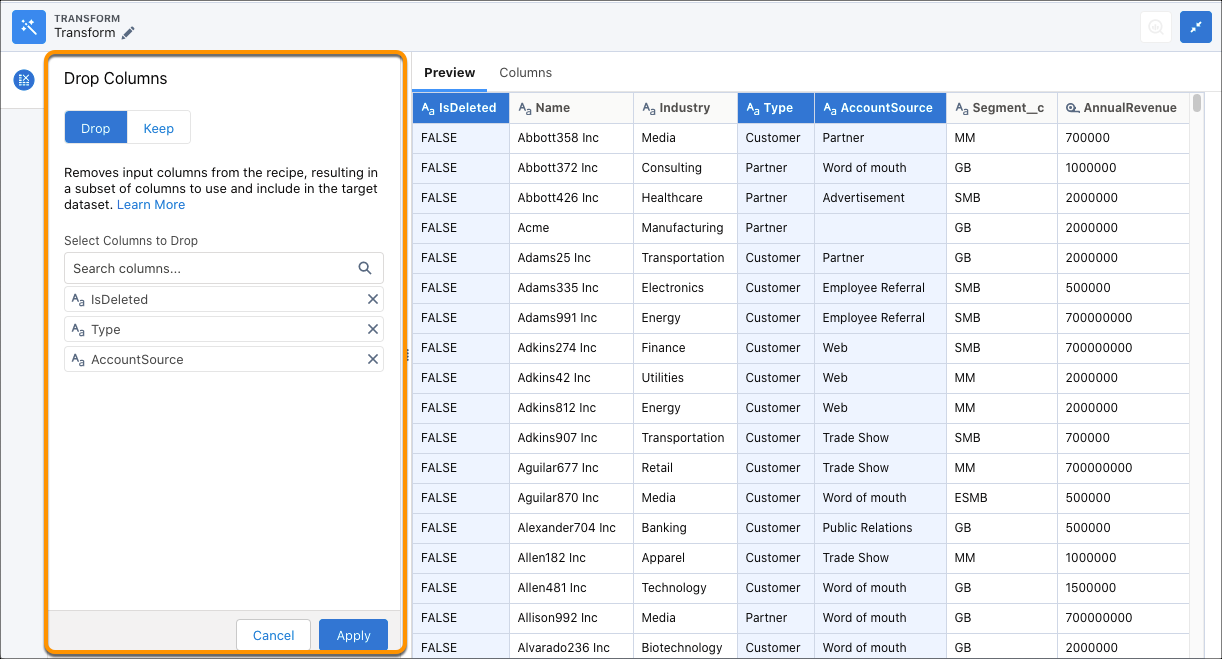Click the panel resize handle between panes
Viewport: 1222px width, 659px height.
click(x=408, y=354)
